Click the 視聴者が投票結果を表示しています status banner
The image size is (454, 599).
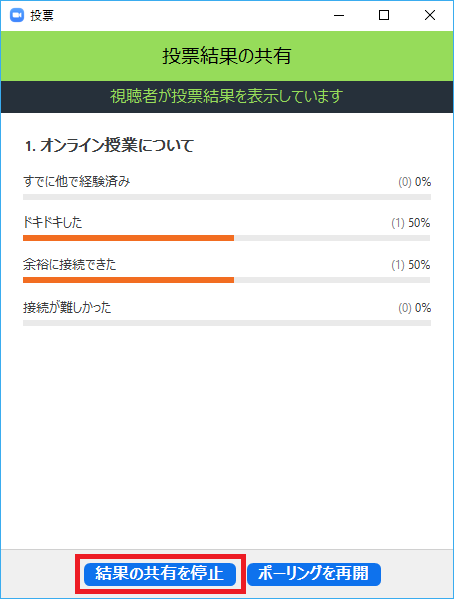pyautogui.click(x=227, y=97)
